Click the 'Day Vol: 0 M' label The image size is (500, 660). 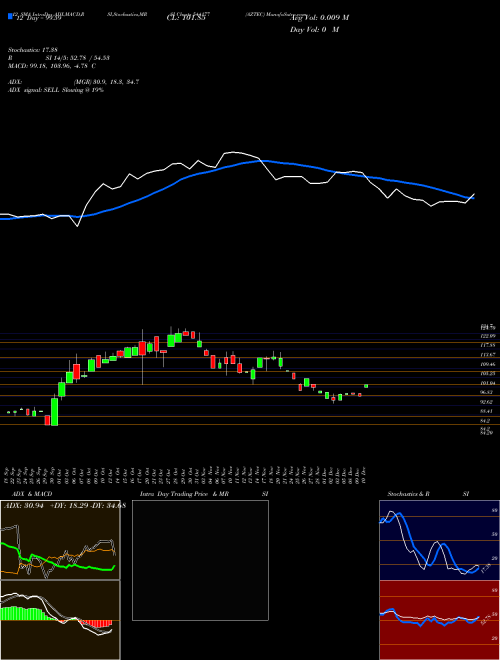pos(314,29)
